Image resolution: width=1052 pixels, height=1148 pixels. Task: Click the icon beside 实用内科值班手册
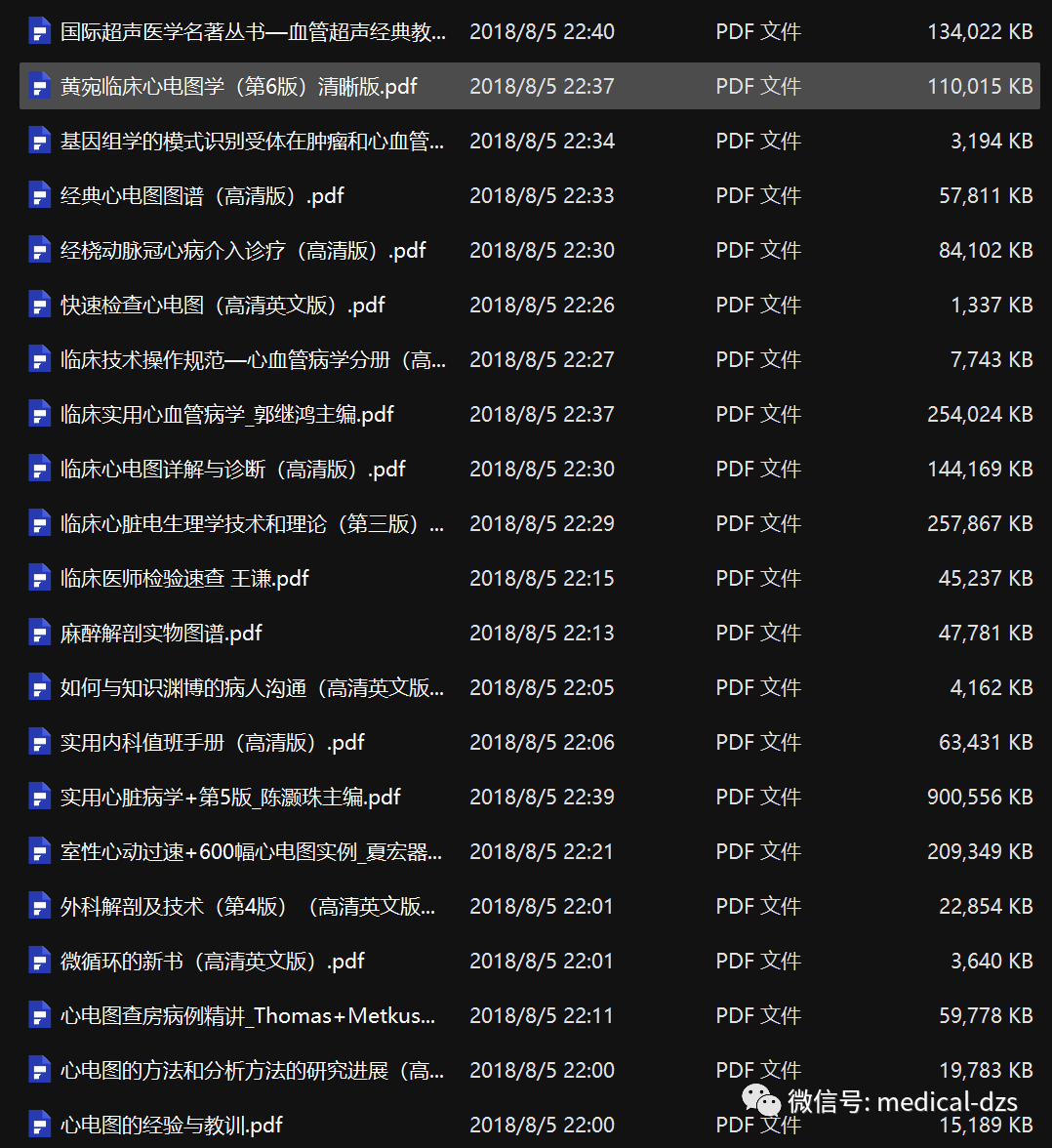coord(39,743)
